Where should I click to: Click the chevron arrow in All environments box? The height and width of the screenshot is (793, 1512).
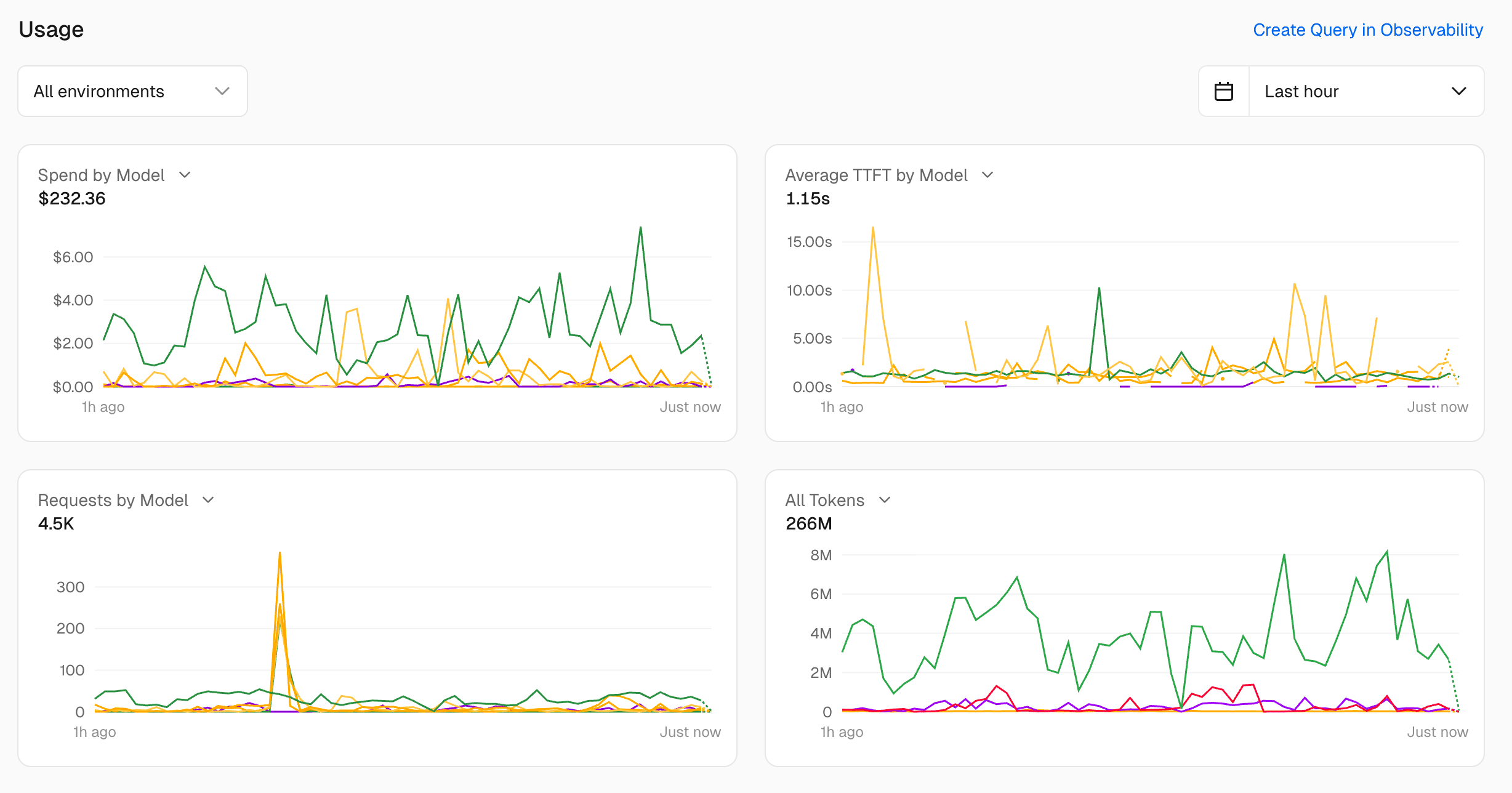222,91
